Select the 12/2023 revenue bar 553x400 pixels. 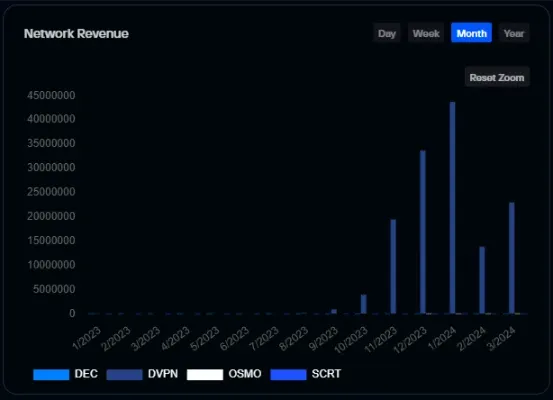point(423,232)
